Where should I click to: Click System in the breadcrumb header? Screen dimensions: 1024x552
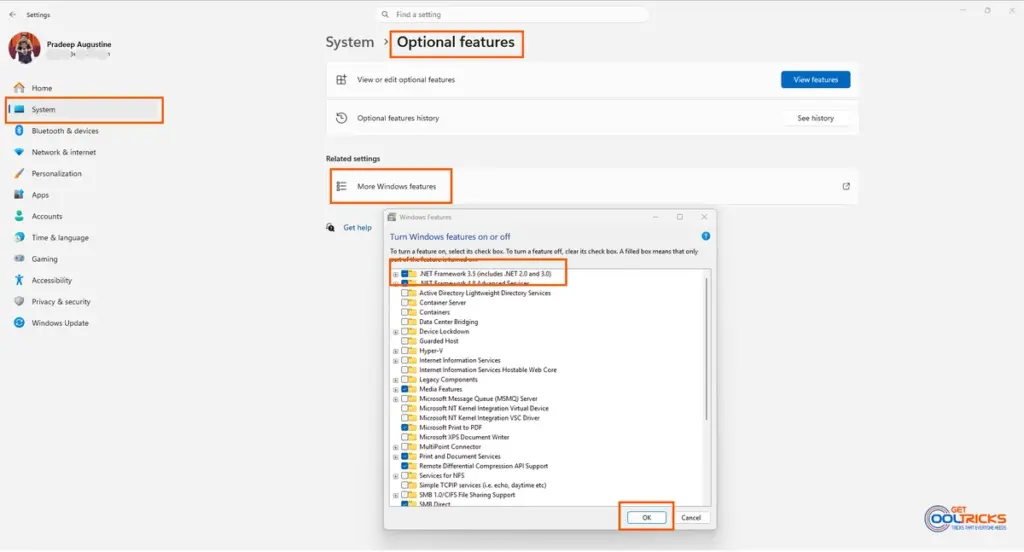pyautogui.click(x=350, y=42)
